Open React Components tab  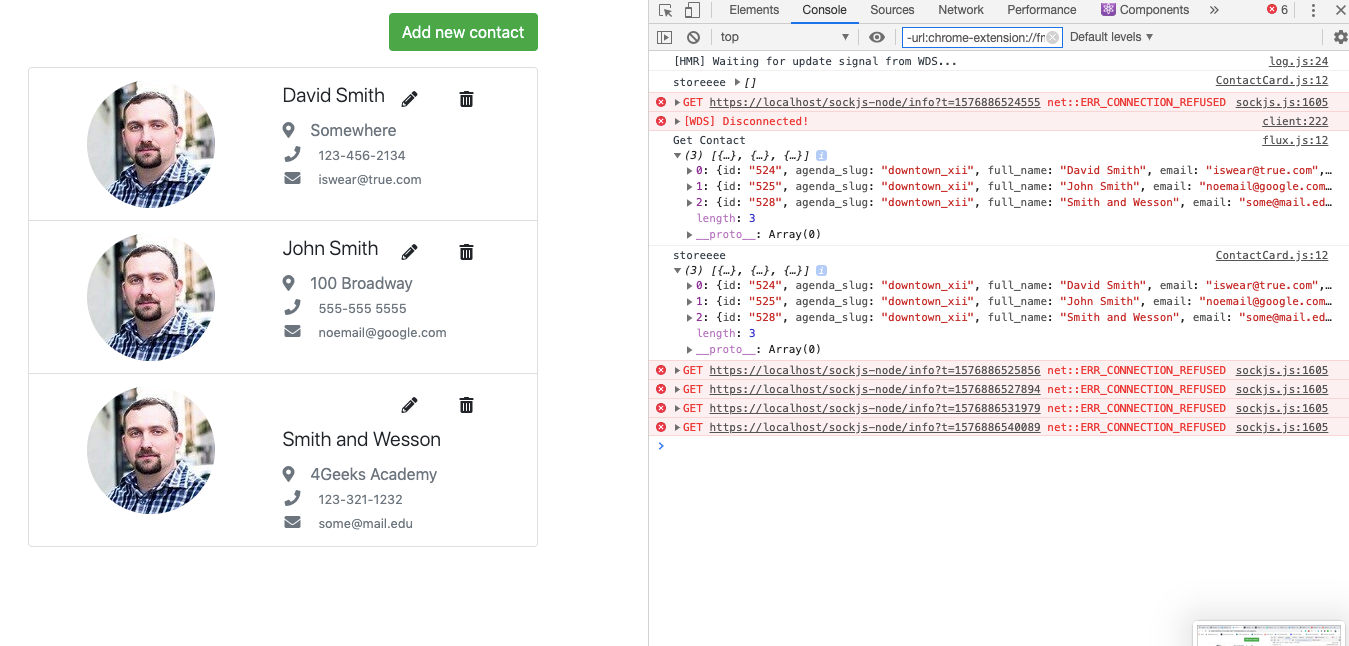[x=1145, y=10]
